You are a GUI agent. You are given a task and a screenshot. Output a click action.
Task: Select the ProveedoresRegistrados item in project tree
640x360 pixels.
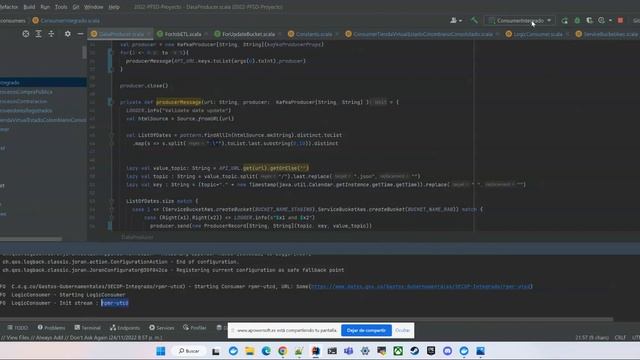(x=26, y=111)
